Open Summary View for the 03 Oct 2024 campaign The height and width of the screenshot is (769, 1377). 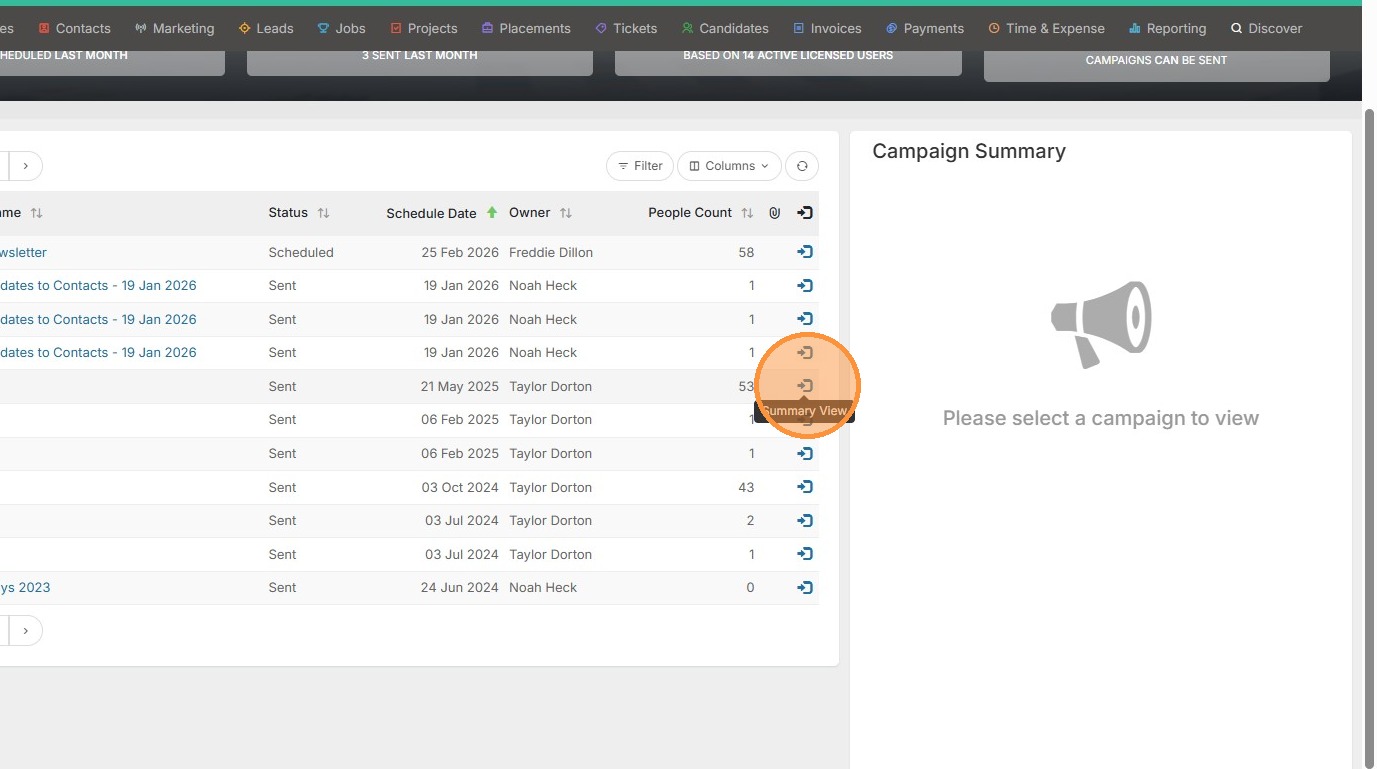point(804,487)
